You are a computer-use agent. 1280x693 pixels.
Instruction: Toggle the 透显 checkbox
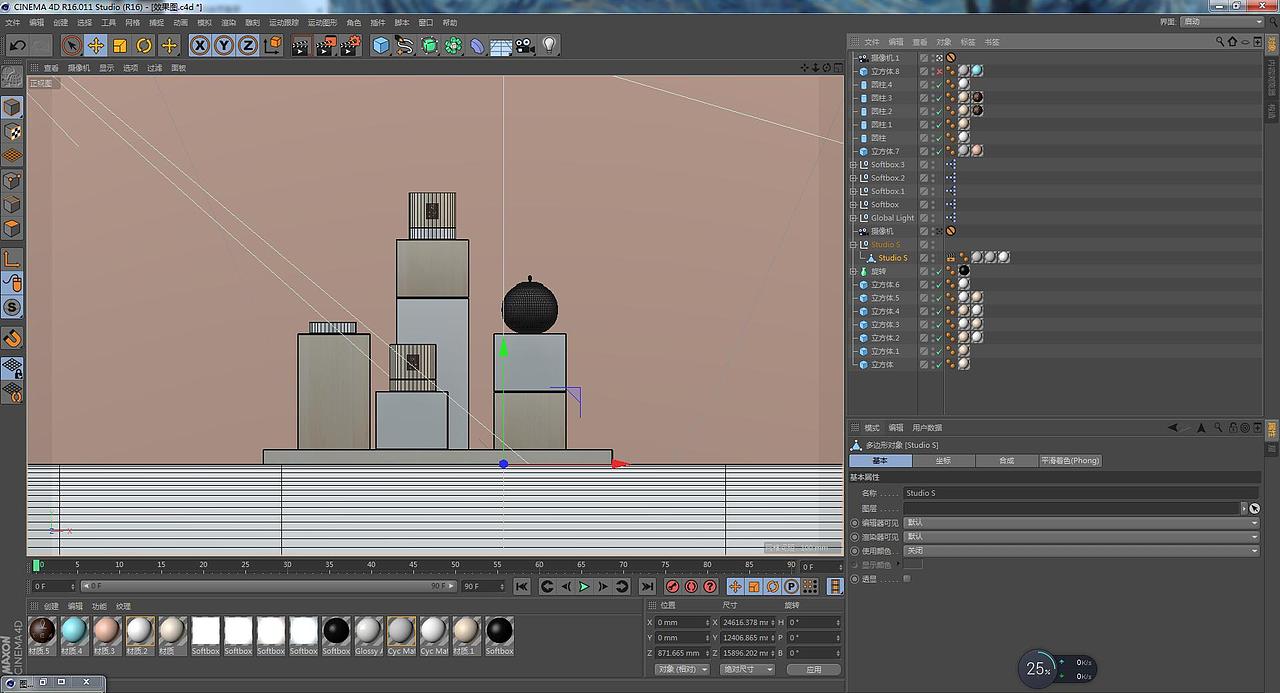pyautogui.click(x=907, y=578)
